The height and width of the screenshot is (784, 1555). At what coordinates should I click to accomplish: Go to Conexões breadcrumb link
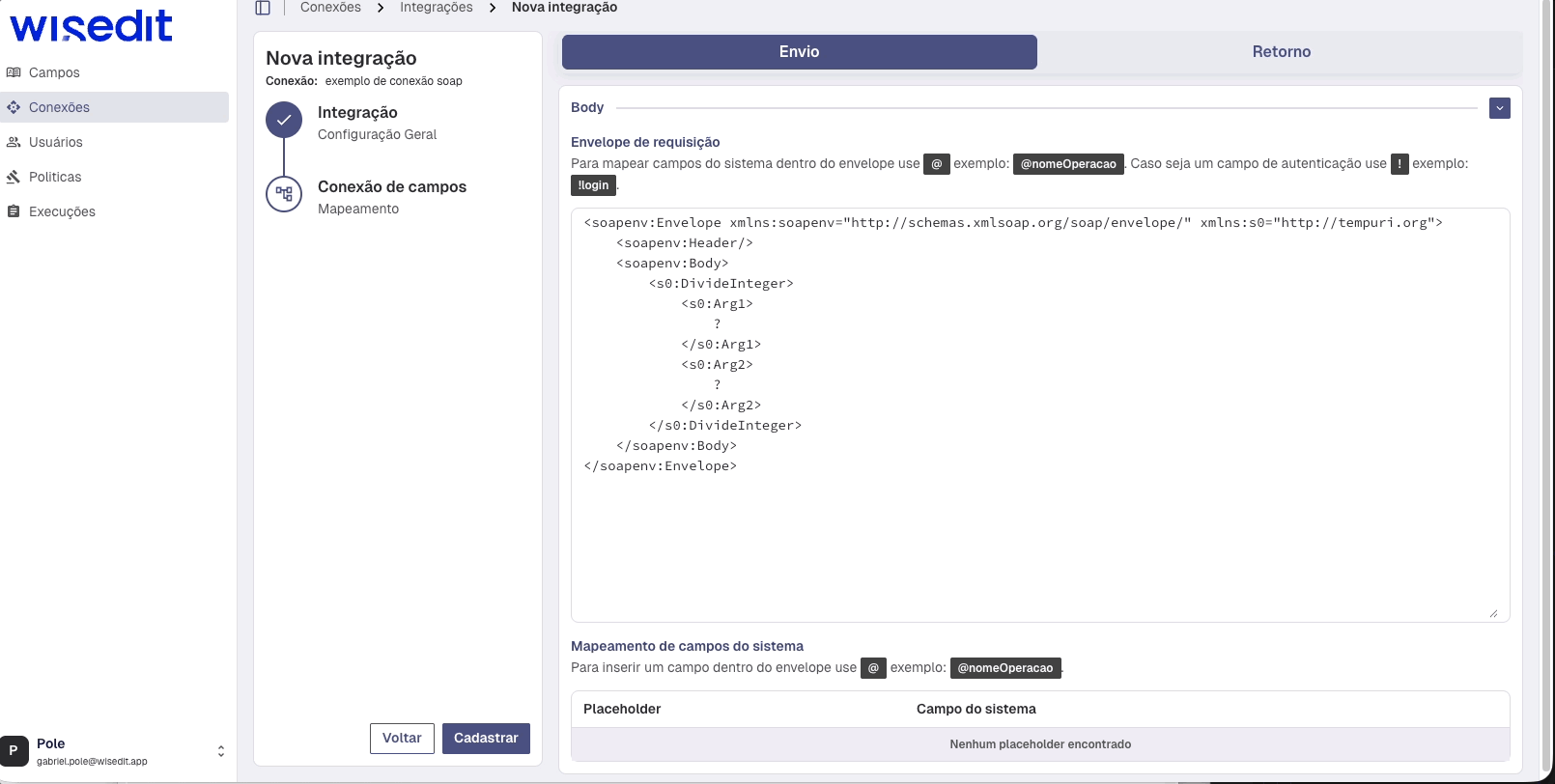click(x=330, y=8)
